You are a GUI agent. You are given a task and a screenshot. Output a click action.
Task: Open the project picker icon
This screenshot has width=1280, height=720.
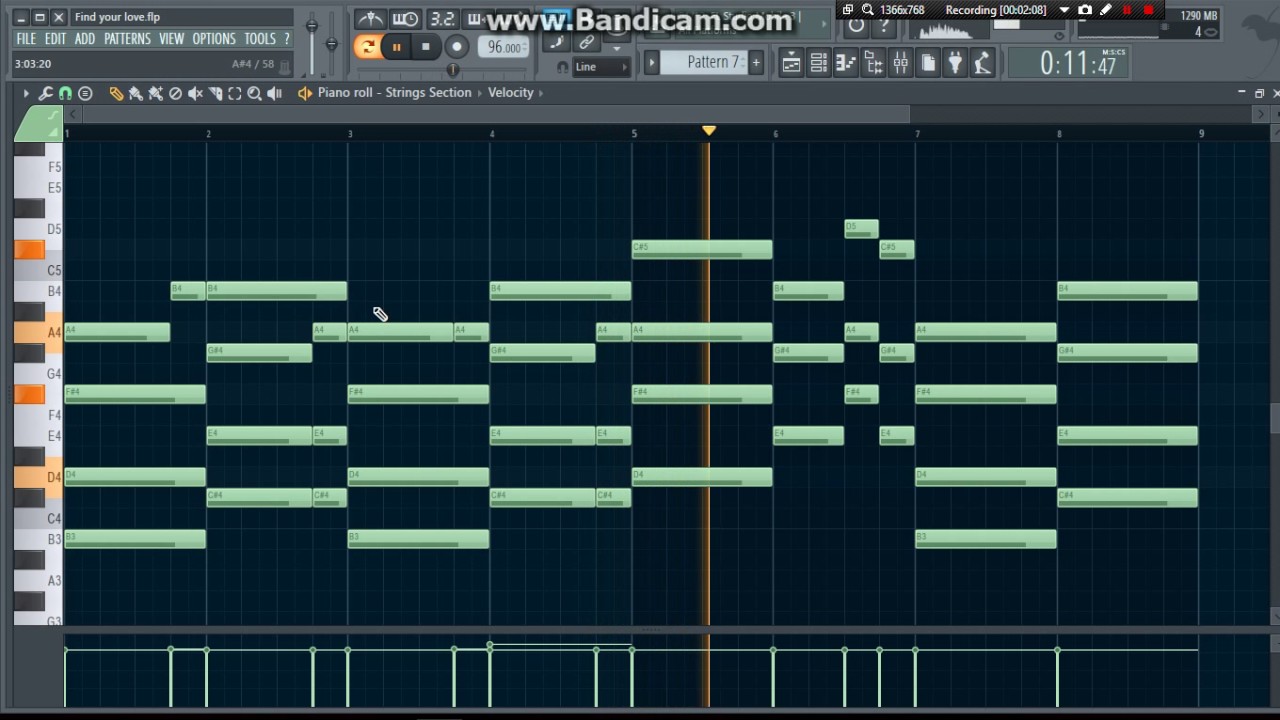928,64
